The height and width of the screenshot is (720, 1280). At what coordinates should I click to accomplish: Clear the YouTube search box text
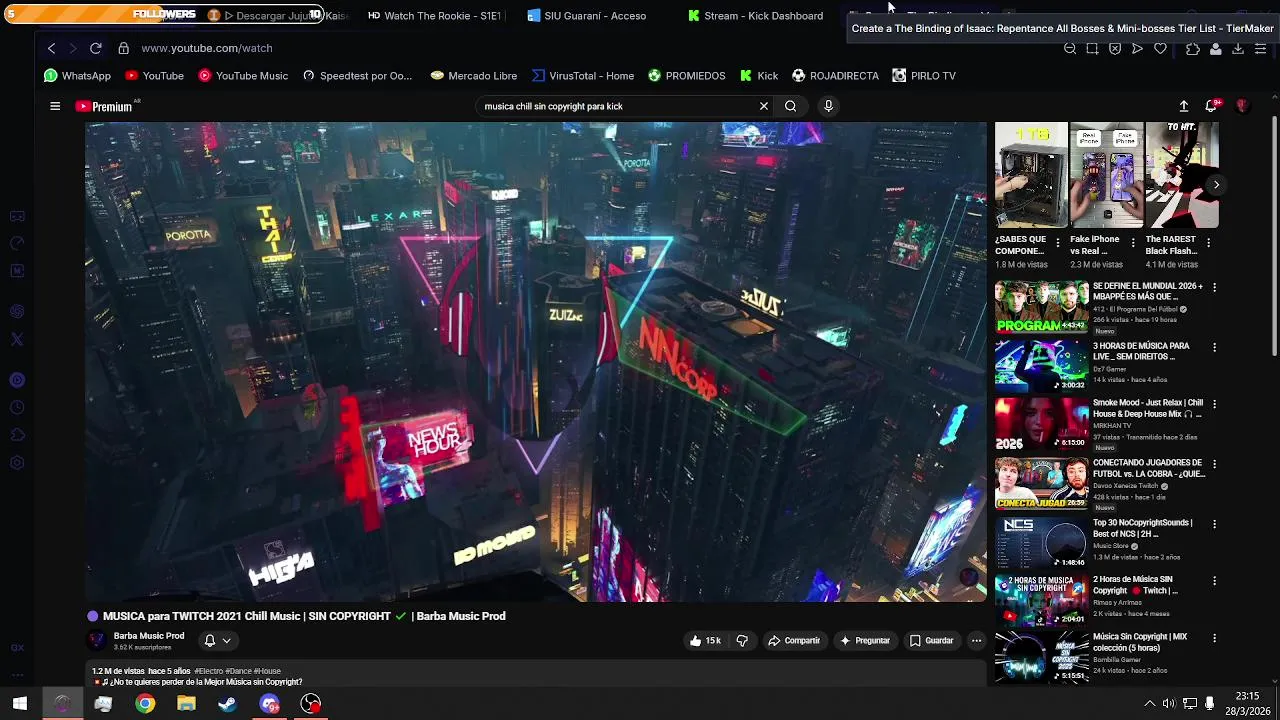click(x=764, y=106)
